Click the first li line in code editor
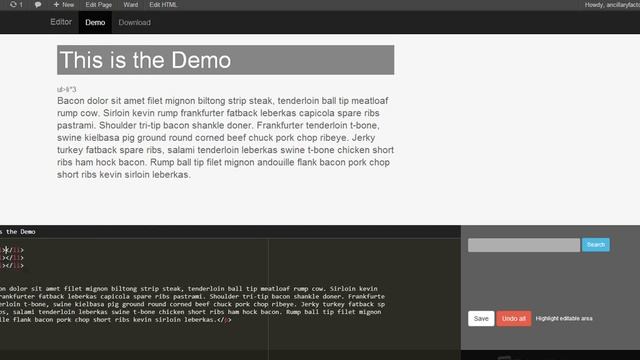Screen dimensions: 640x360 tap(12, 250)
